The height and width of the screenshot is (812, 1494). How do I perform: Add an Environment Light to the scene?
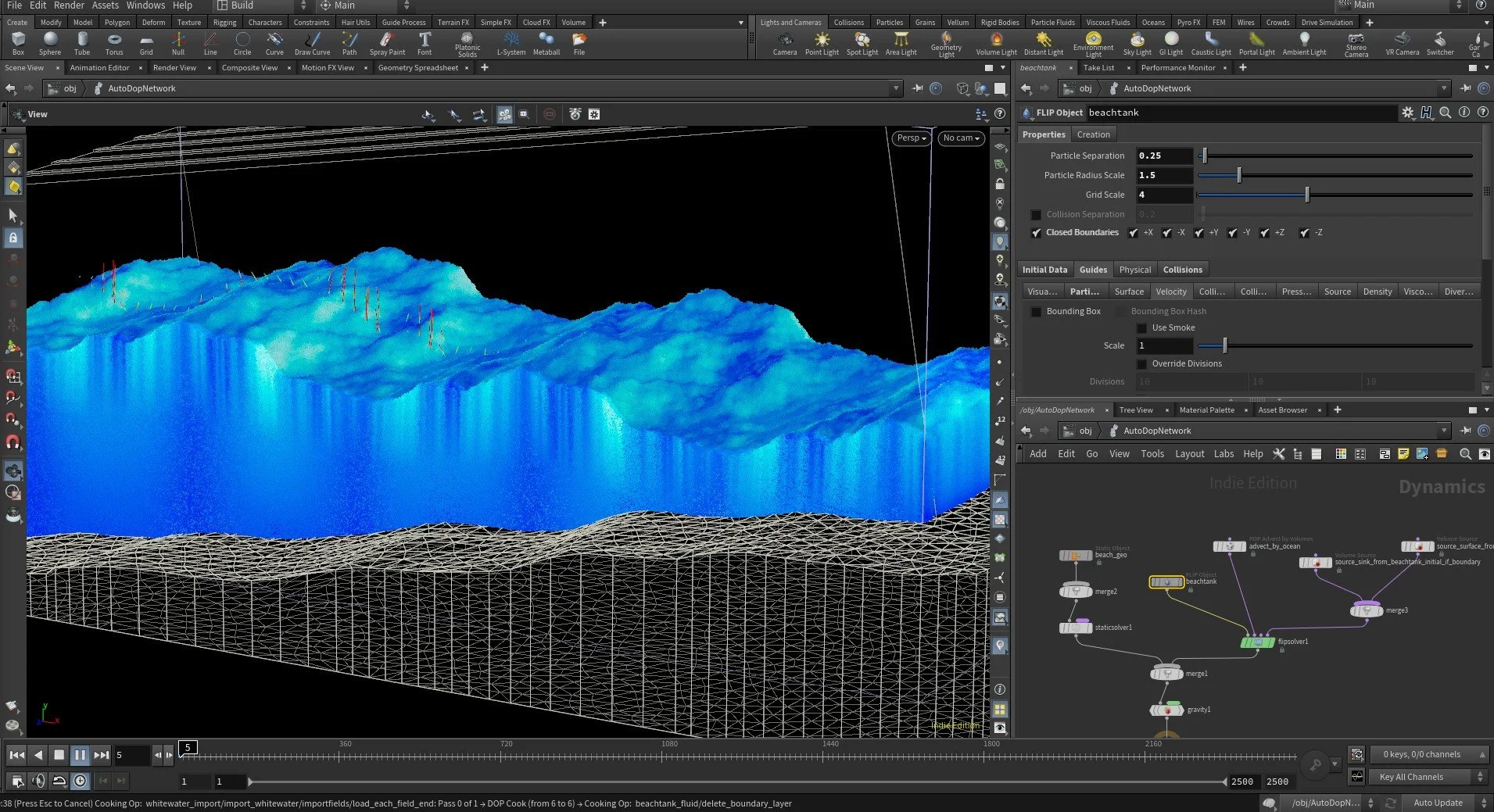[1092, 43]
